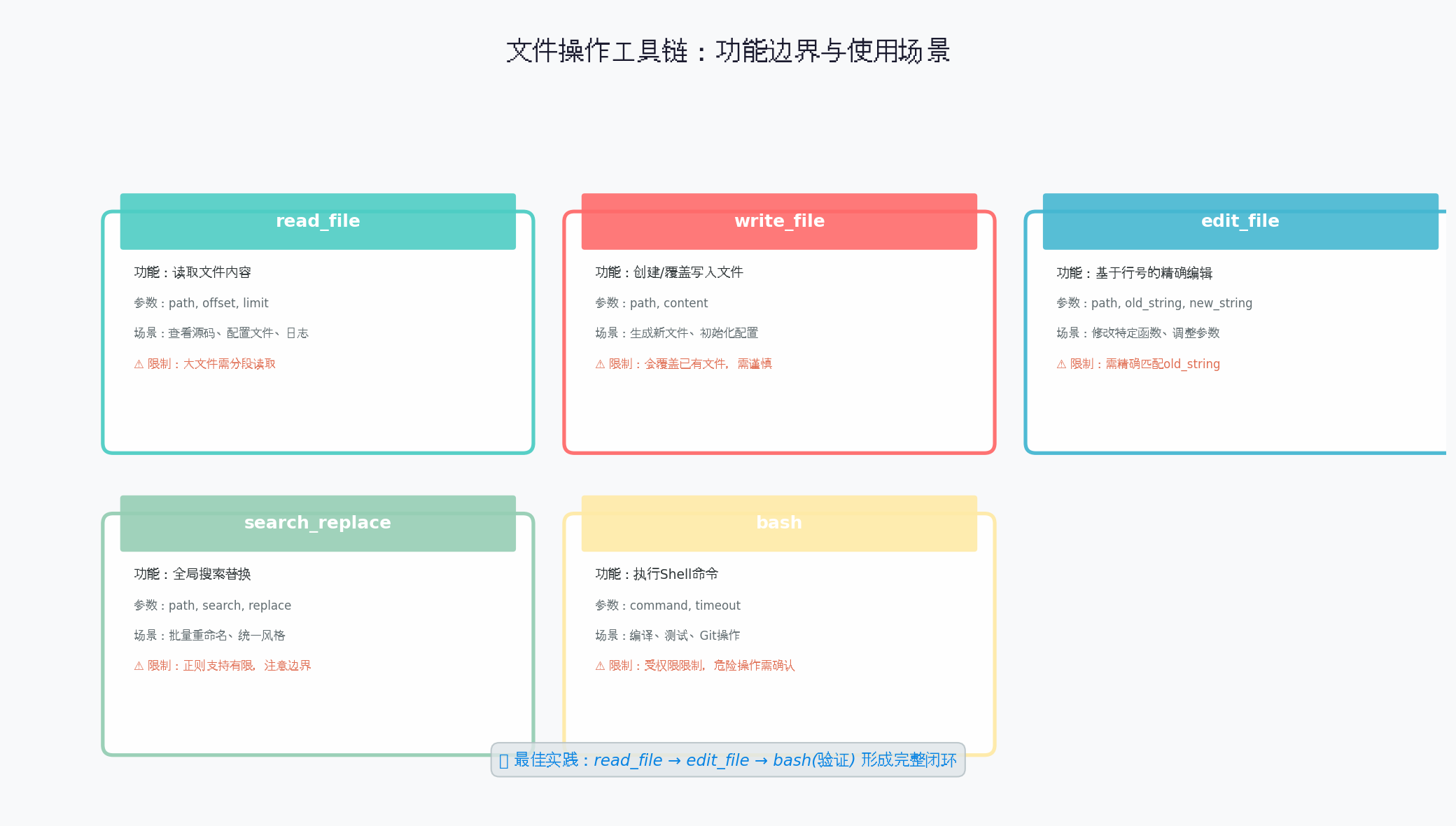
Task: Click text 场景：批量重命名、统一风格
Action: coord(209,636)
